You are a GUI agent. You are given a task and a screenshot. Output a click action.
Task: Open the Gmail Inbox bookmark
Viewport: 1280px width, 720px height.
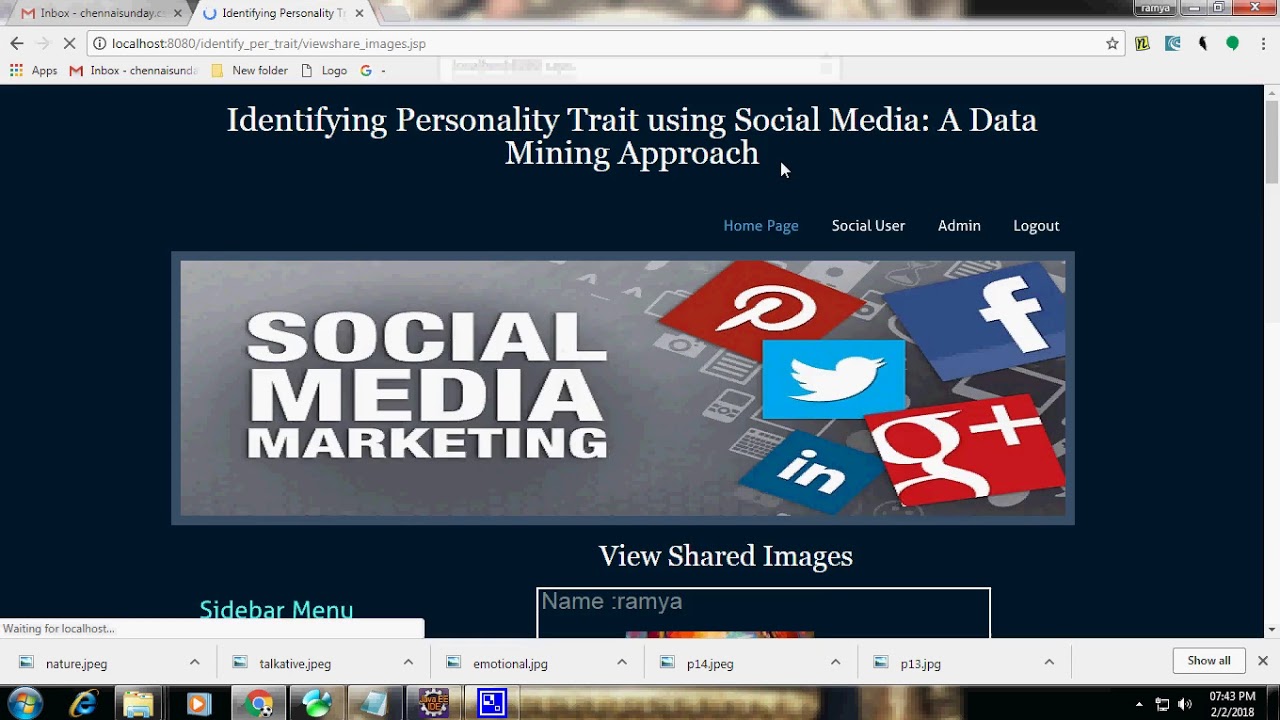[134, 71]
